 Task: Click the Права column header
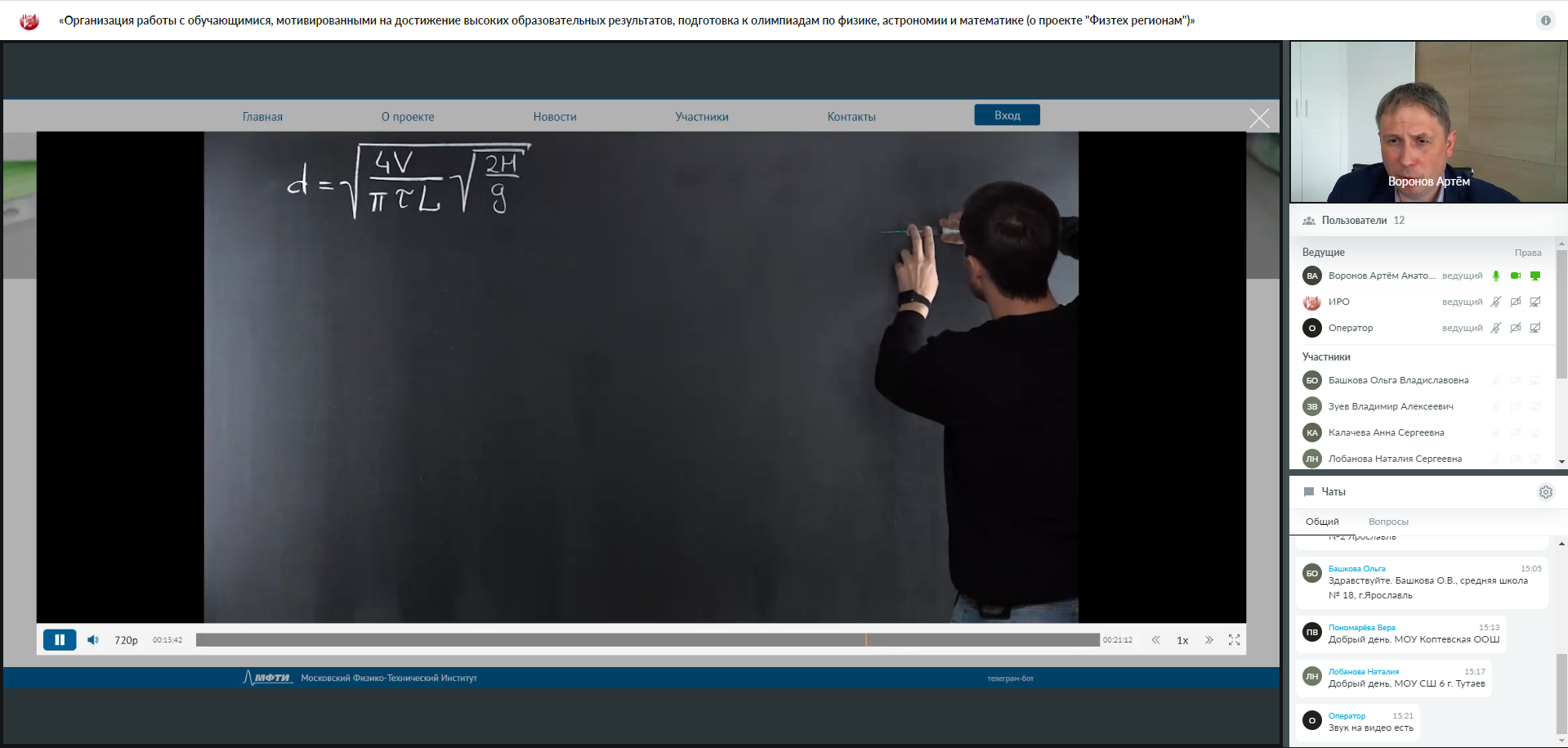tap(1528, 253)
